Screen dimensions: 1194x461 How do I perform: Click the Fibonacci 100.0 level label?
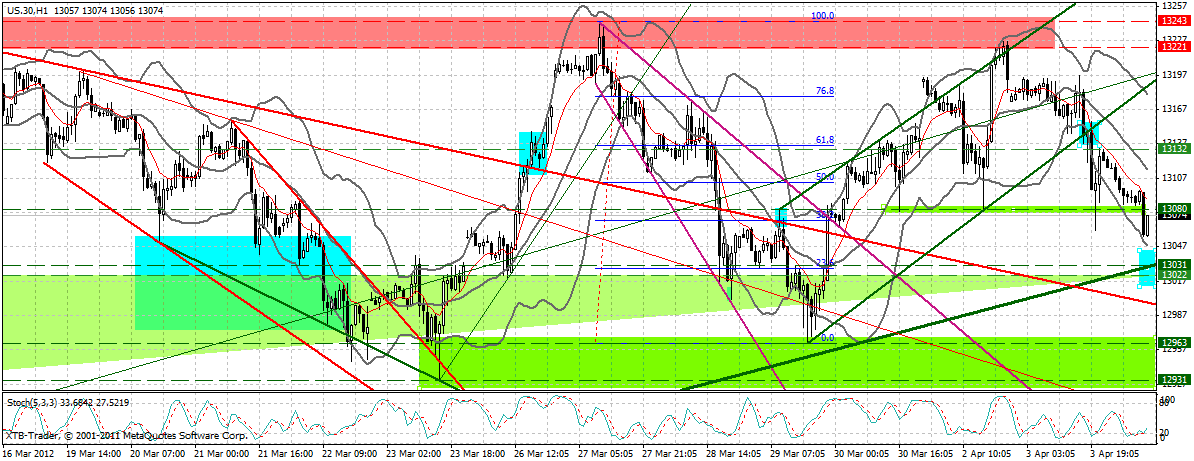[x=823, y=15]
